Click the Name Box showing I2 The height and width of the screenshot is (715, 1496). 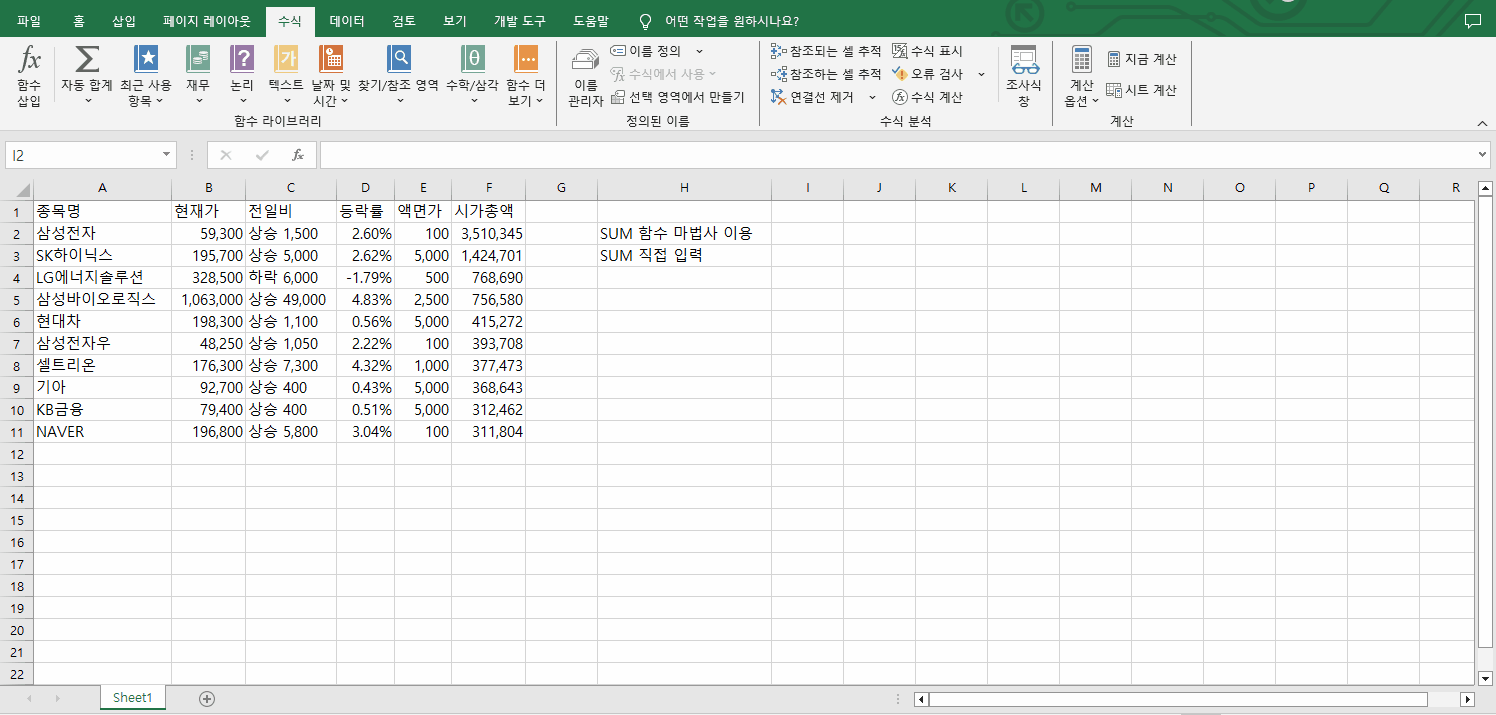click(82, 155)
